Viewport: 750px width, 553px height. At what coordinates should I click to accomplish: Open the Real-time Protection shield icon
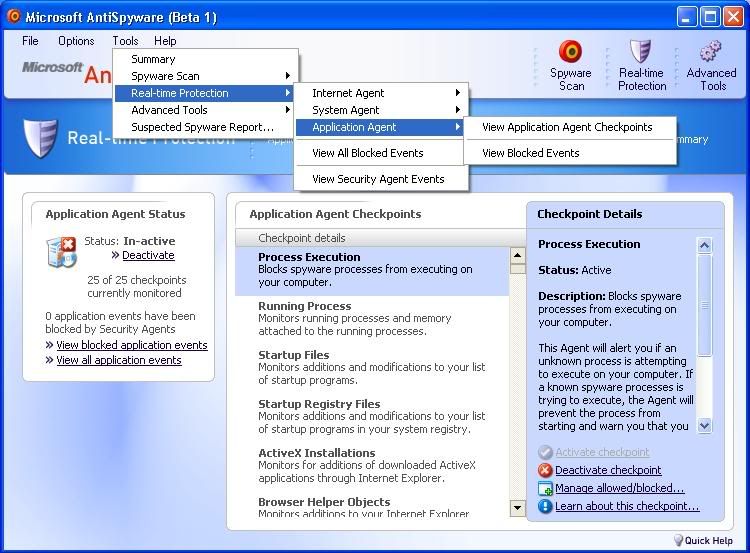pos(640,51)
